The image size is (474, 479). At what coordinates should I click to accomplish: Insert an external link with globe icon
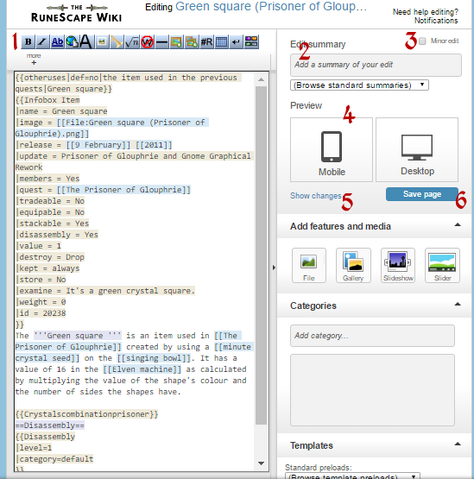click(x=72, y=42)
